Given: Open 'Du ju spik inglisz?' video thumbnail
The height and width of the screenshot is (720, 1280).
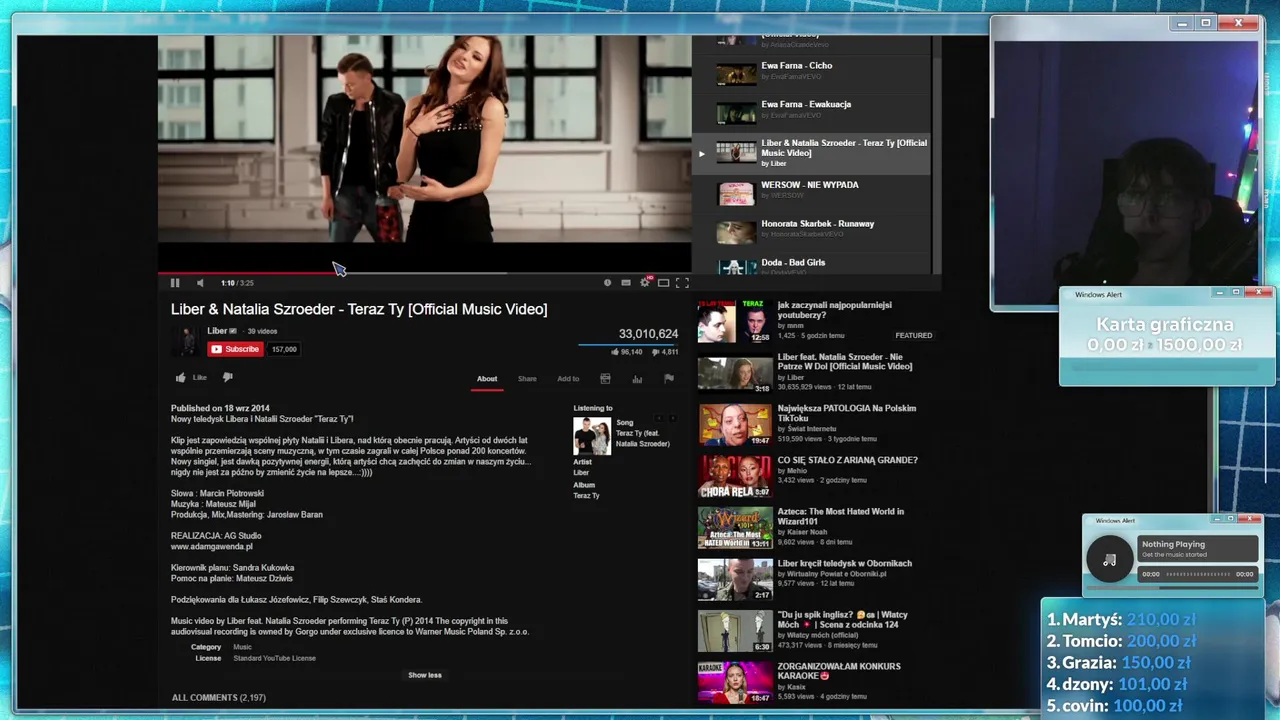Looking at the screenshot, I should [735, 632].
